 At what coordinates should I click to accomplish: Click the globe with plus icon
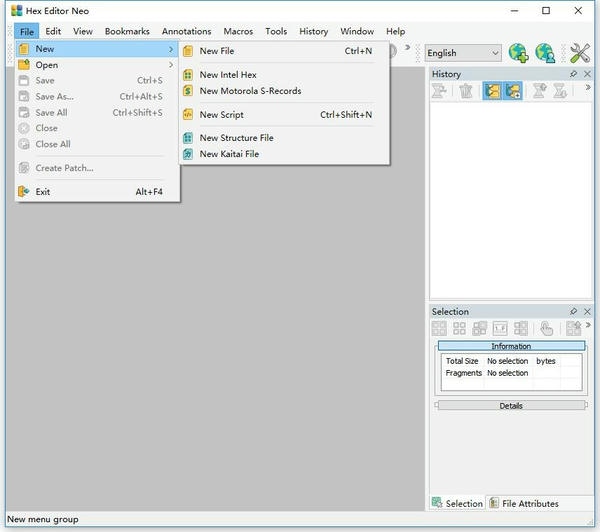click(518, 53)
